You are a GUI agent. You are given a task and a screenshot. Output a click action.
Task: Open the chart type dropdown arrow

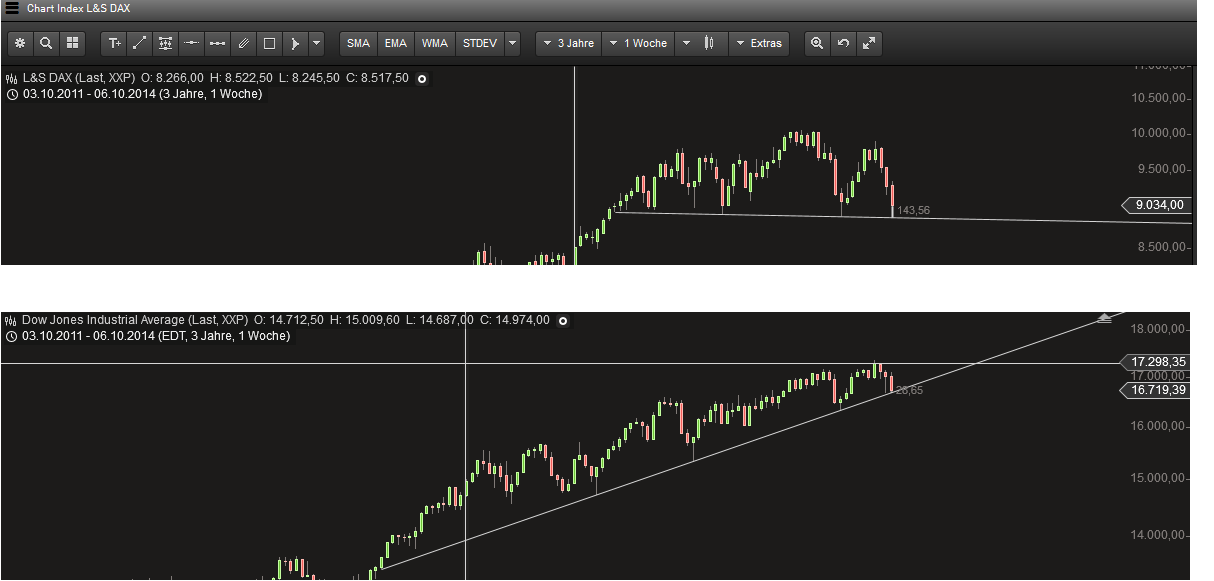[686, 43]
